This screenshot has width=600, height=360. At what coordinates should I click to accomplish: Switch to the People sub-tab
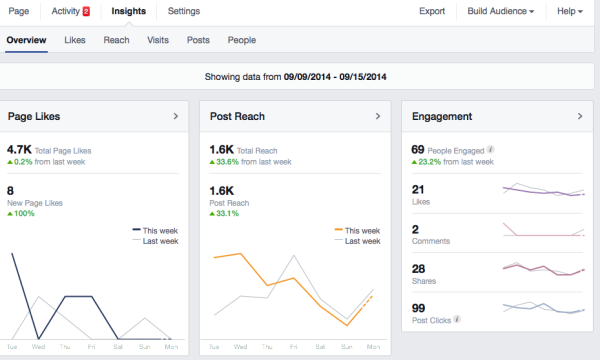pos(242,40)
